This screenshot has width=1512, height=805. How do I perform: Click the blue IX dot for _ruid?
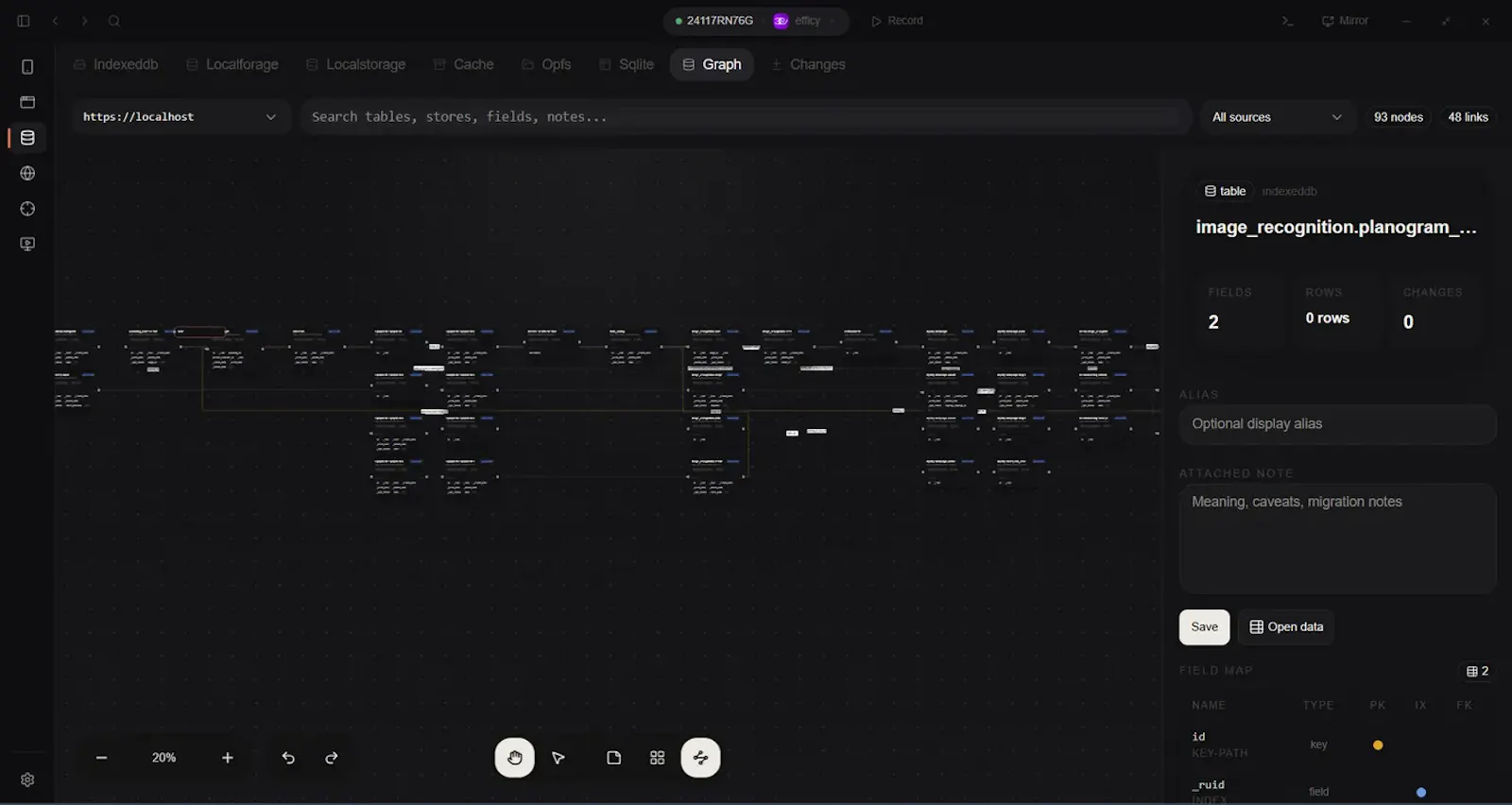tap(1421, 792)
